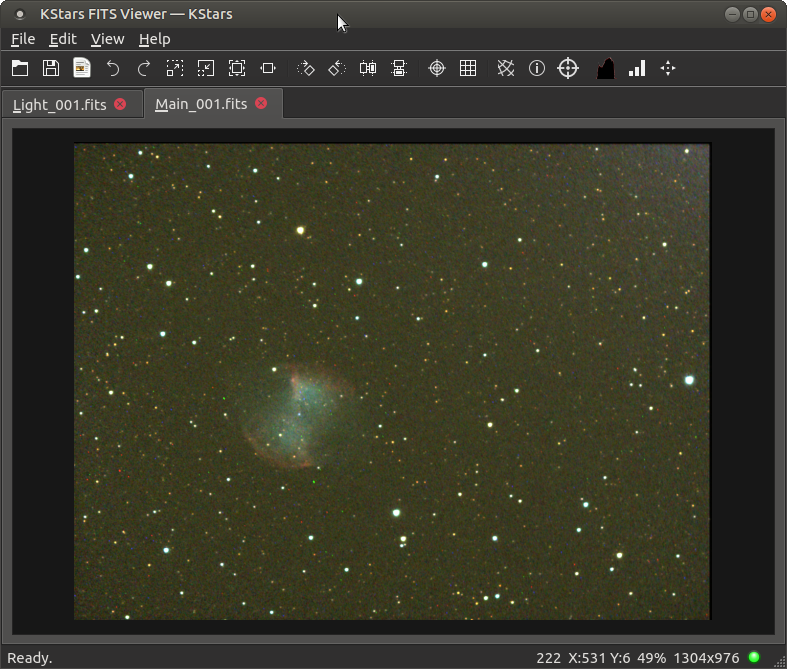Save the image with the floppy disk icon
The width and height of the screenshot is (787, 669).
point(51,68)
